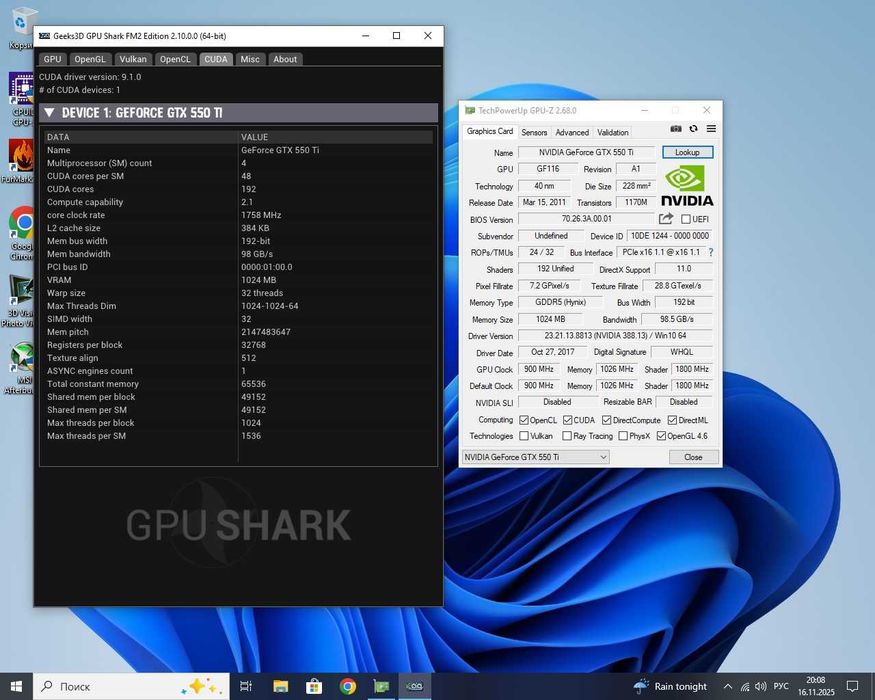Image resolution: width=875 pixels, height=700 pixels.
Task: Switch to GPU Shark taskbar icon
Action: (414, 686)
